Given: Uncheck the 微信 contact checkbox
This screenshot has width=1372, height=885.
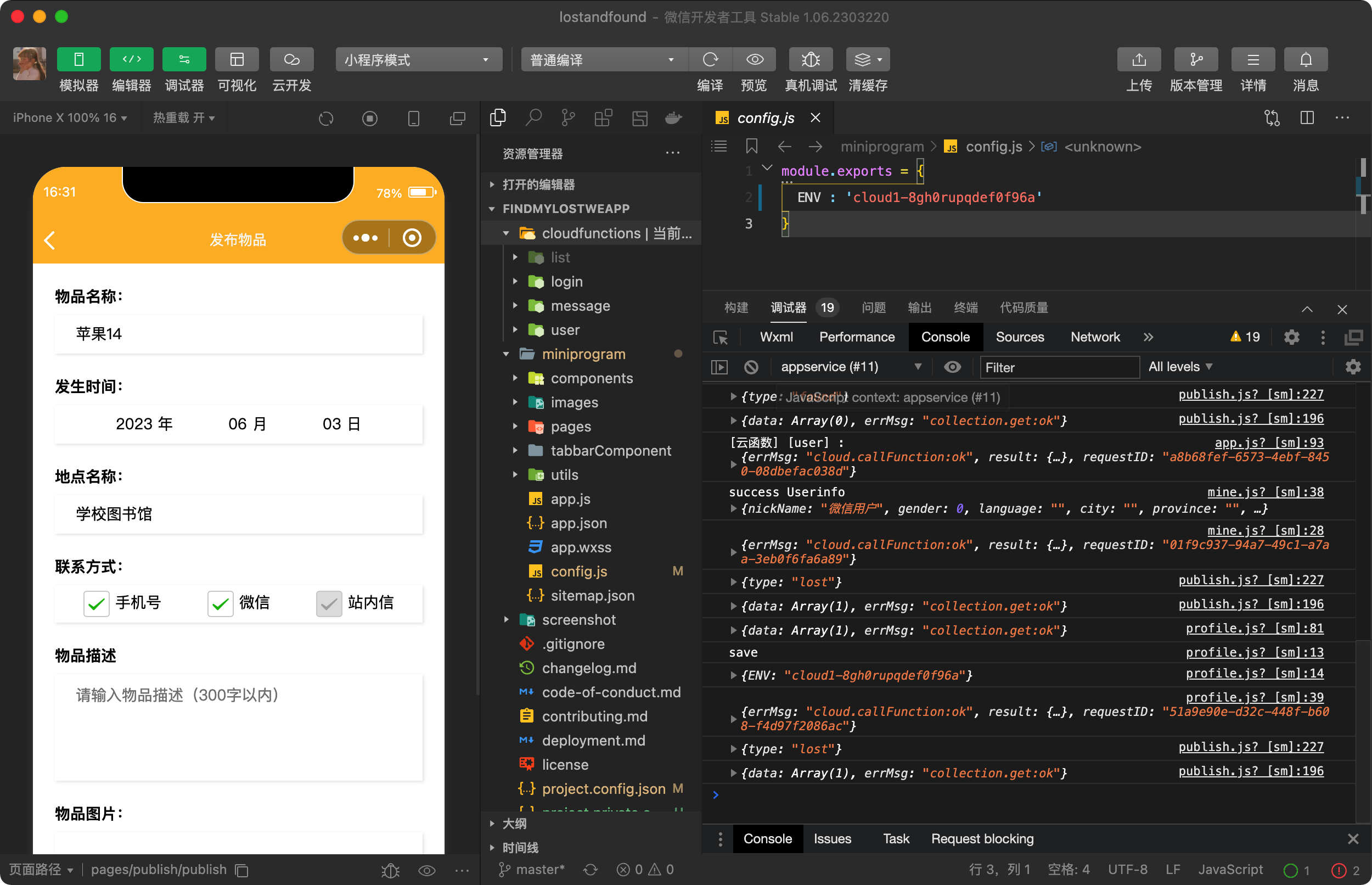Looking at the screenshot, I should (x=220, y=603).
